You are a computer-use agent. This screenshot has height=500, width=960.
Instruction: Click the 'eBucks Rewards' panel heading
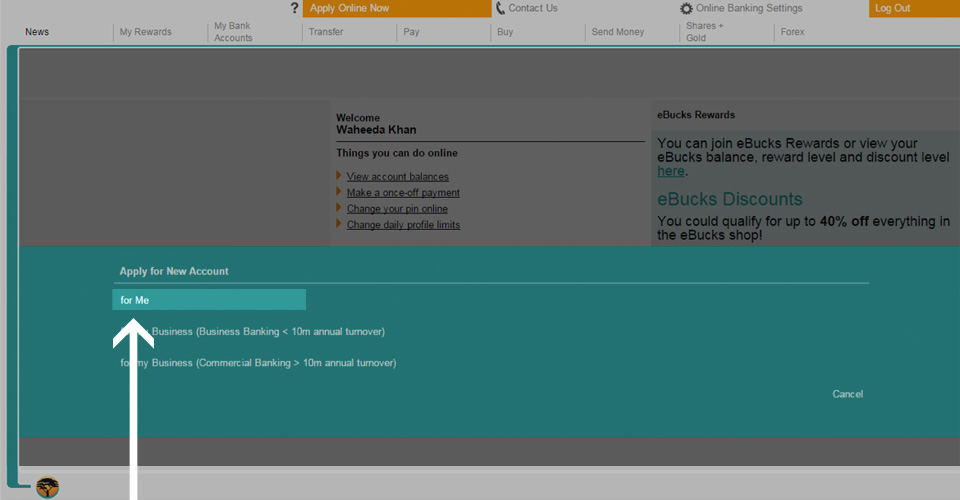pos(696,115)
